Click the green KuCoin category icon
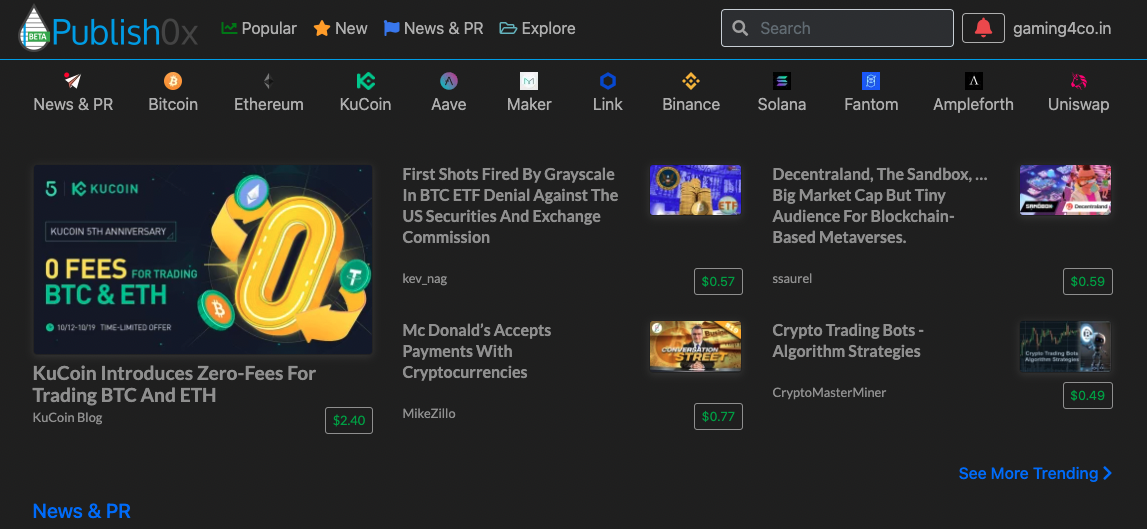Viewport: 1147px width, 529px height. pos(365,80)
